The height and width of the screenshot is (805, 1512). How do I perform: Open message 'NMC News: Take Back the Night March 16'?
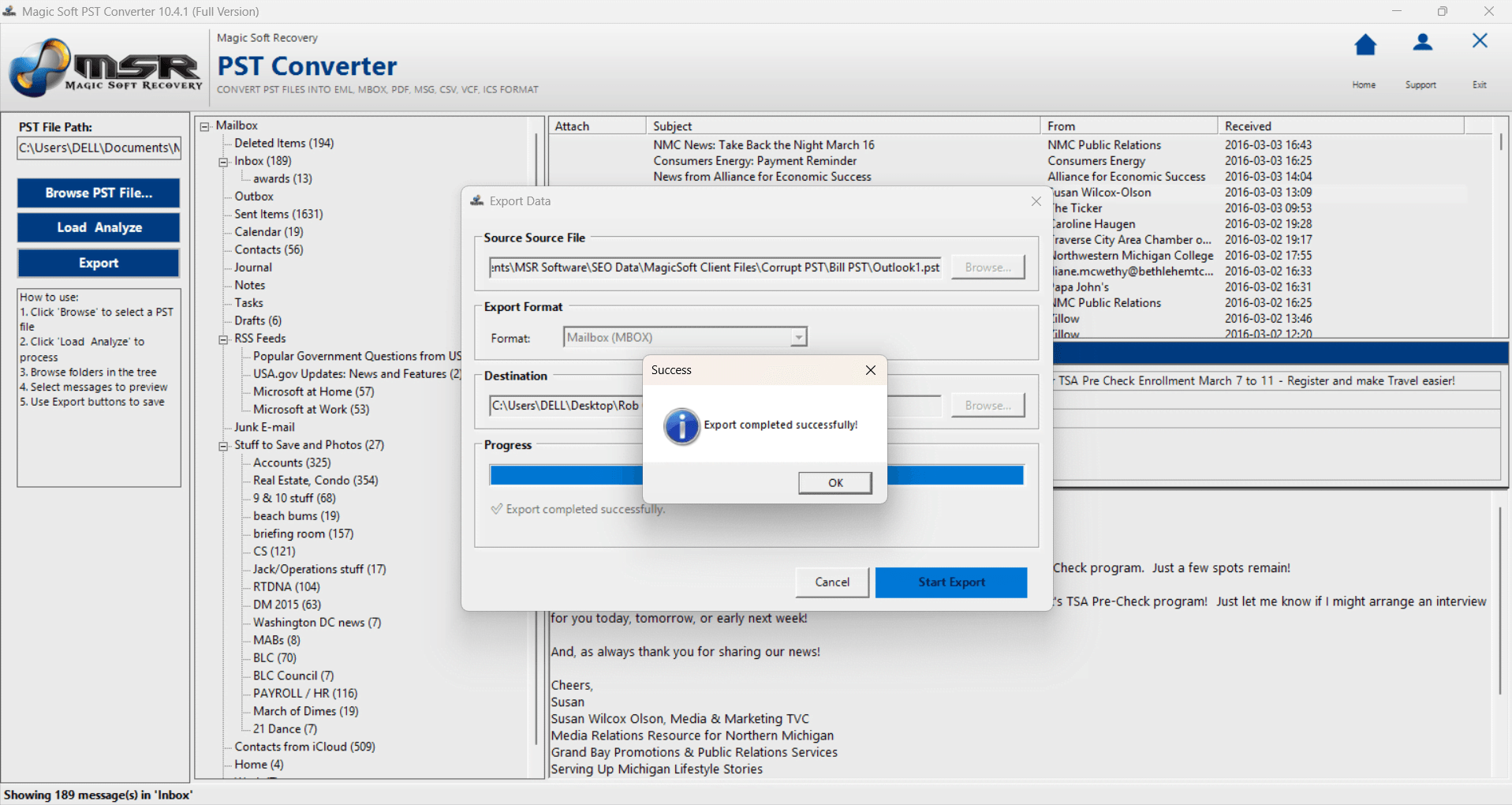[x=763, y=145]
